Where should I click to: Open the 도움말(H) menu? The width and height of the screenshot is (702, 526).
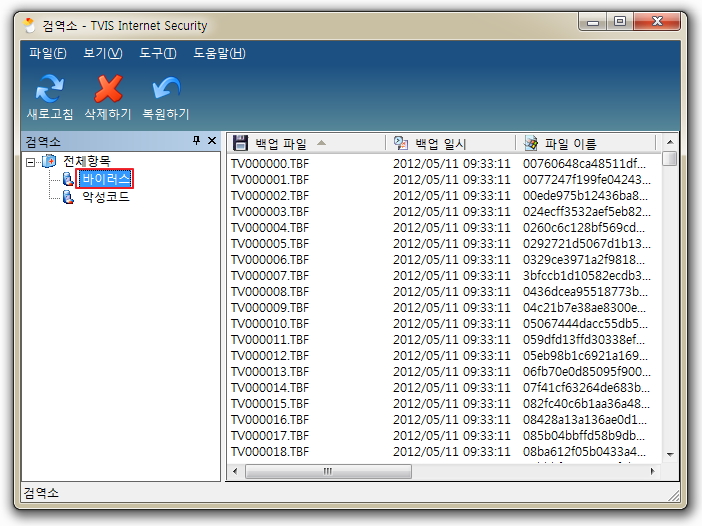click(x=219, y=53)
